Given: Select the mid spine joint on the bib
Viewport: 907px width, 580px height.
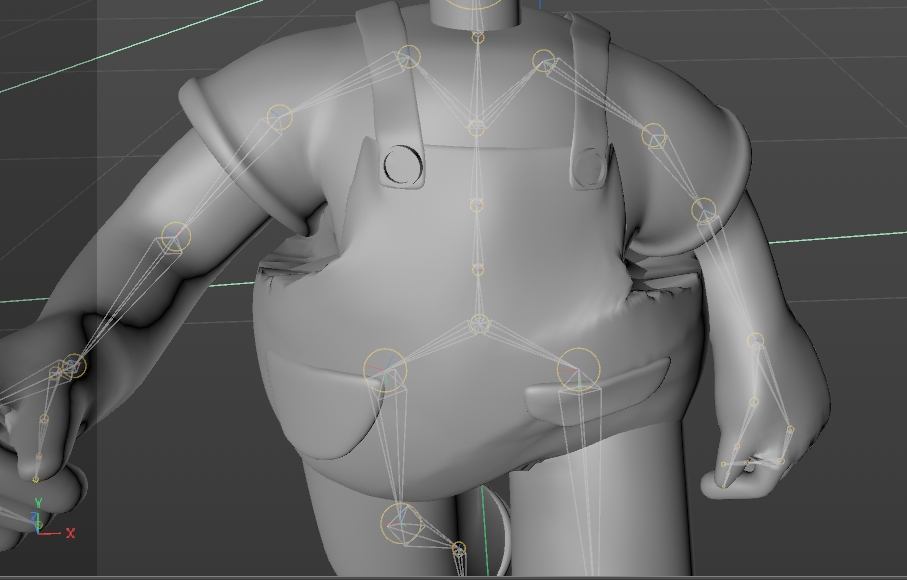Looking at the screenshot, I should click(477, 205).
